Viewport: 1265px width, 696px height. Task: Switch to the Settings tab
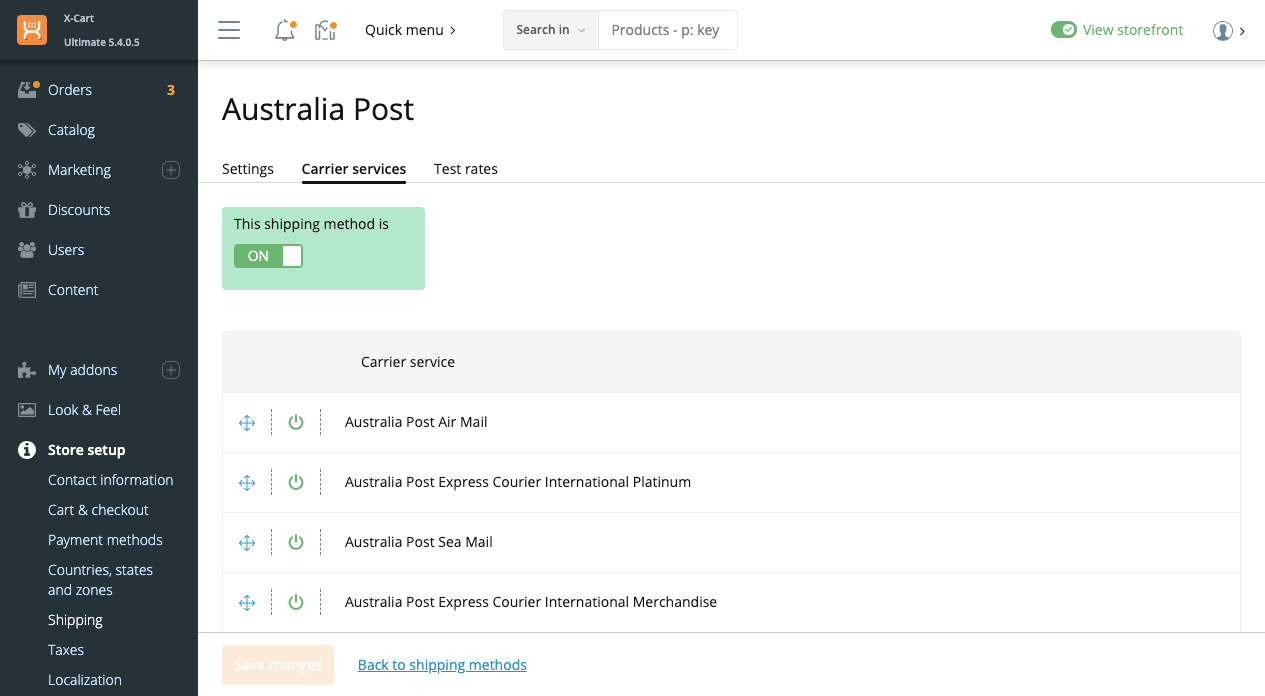(248, 169)
